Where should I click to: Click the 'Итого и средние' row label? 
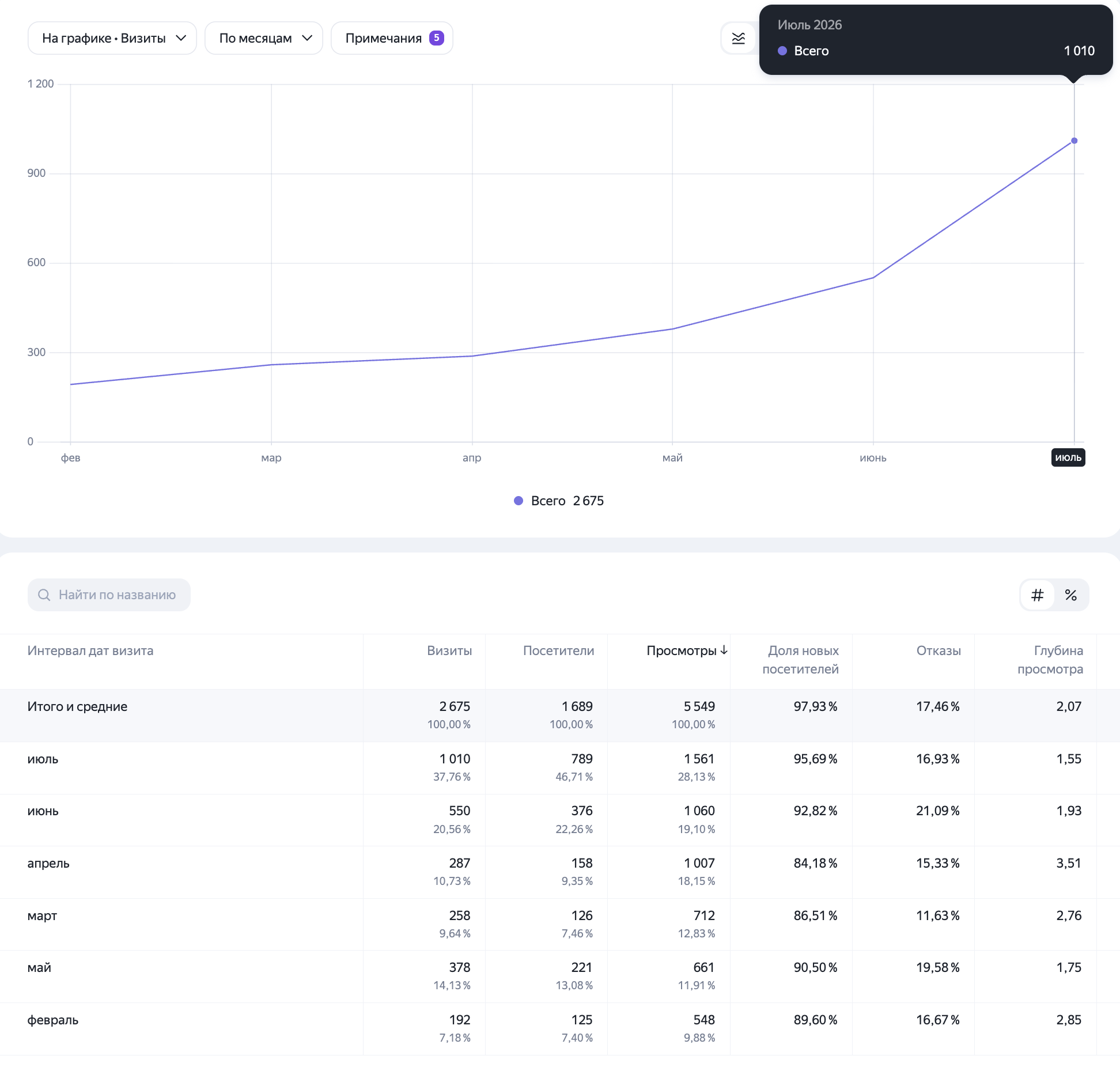click(x=77, y=706)
